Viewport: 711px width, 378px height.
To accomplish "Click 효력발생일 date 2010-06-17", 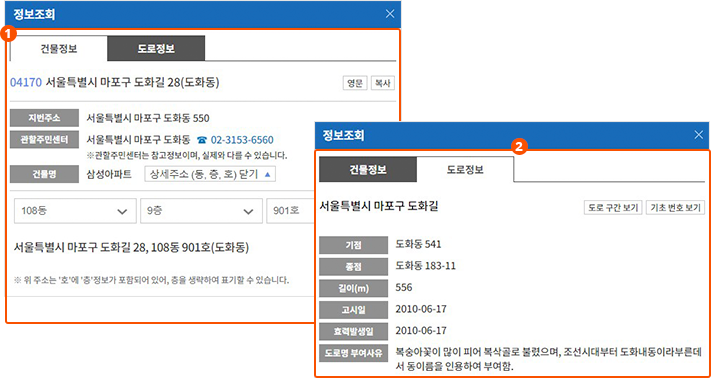I will tap(421, 330).
